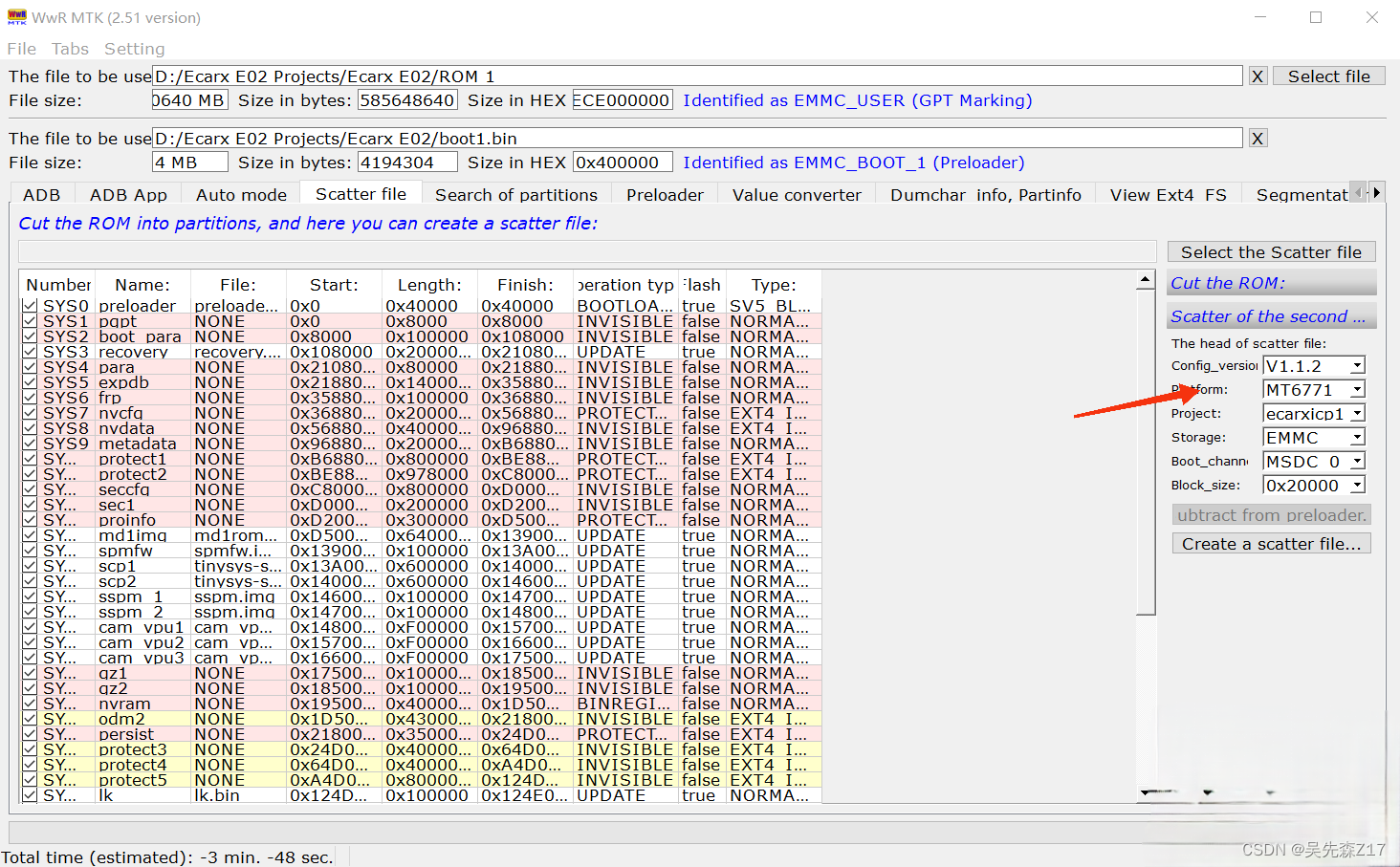The height and width of the screenshot is (867, 1400).
Task: Open the Dumchar_info, Partinfo tab
Action: [x=985, y=194]
